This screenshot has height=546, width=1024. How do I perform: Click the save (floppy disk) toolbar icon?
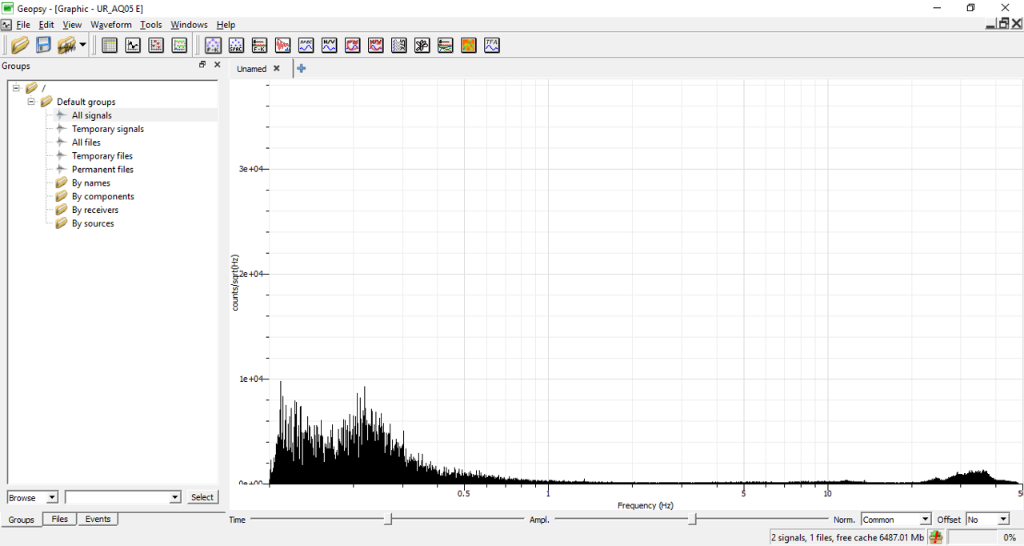tap(43, 45)
